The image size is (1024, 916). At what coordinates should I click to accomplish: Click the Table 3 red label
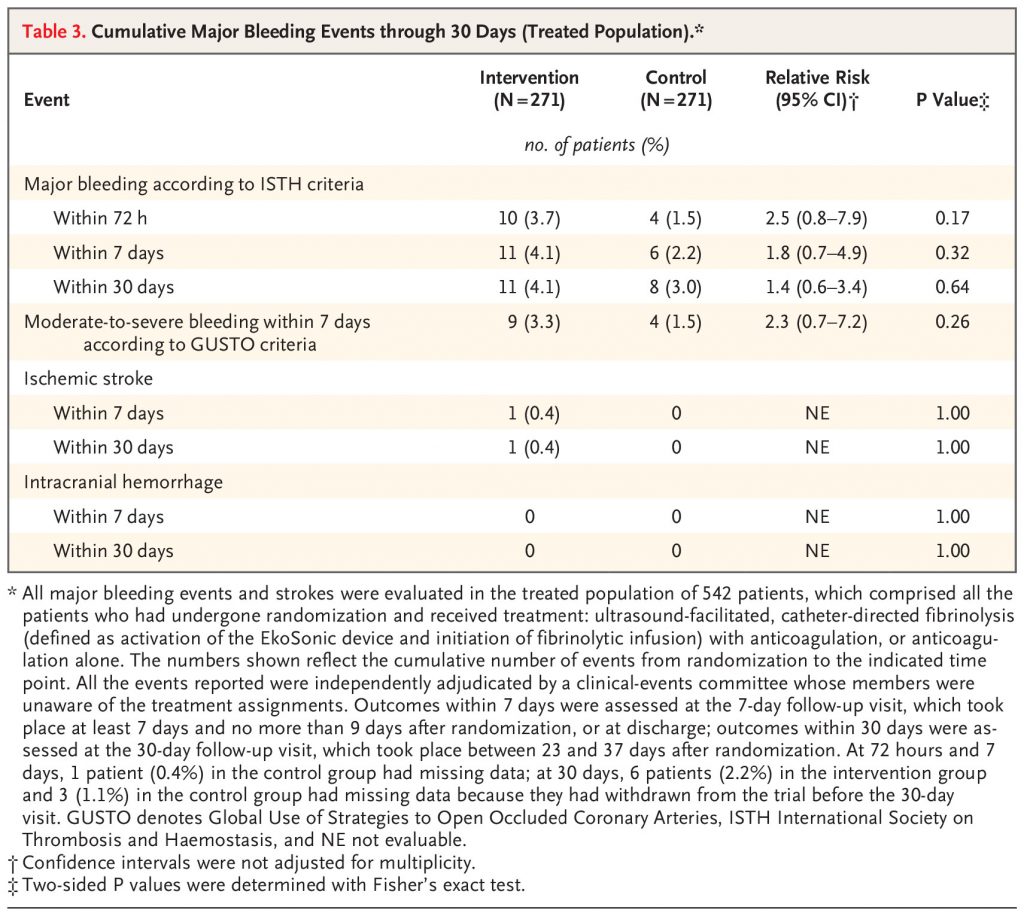tap(54, 31)
